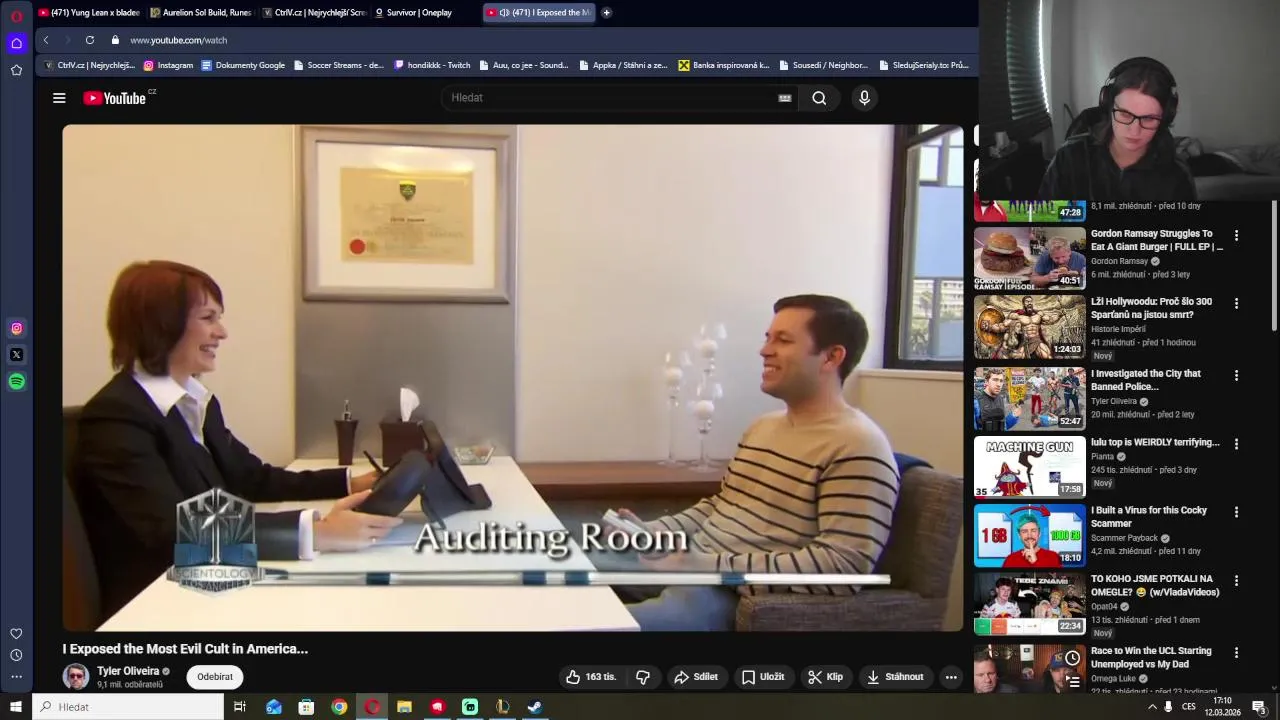
Task: Open lulu top WEIRDLY terrifying thumbnail
Action: pos(1030,467)
